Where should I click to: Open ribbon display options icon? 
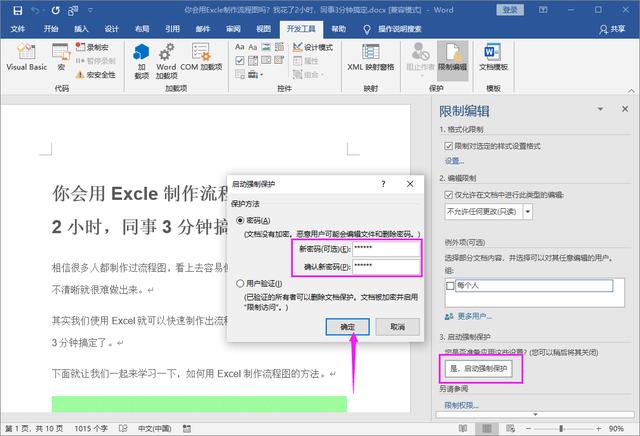[543, 9]
